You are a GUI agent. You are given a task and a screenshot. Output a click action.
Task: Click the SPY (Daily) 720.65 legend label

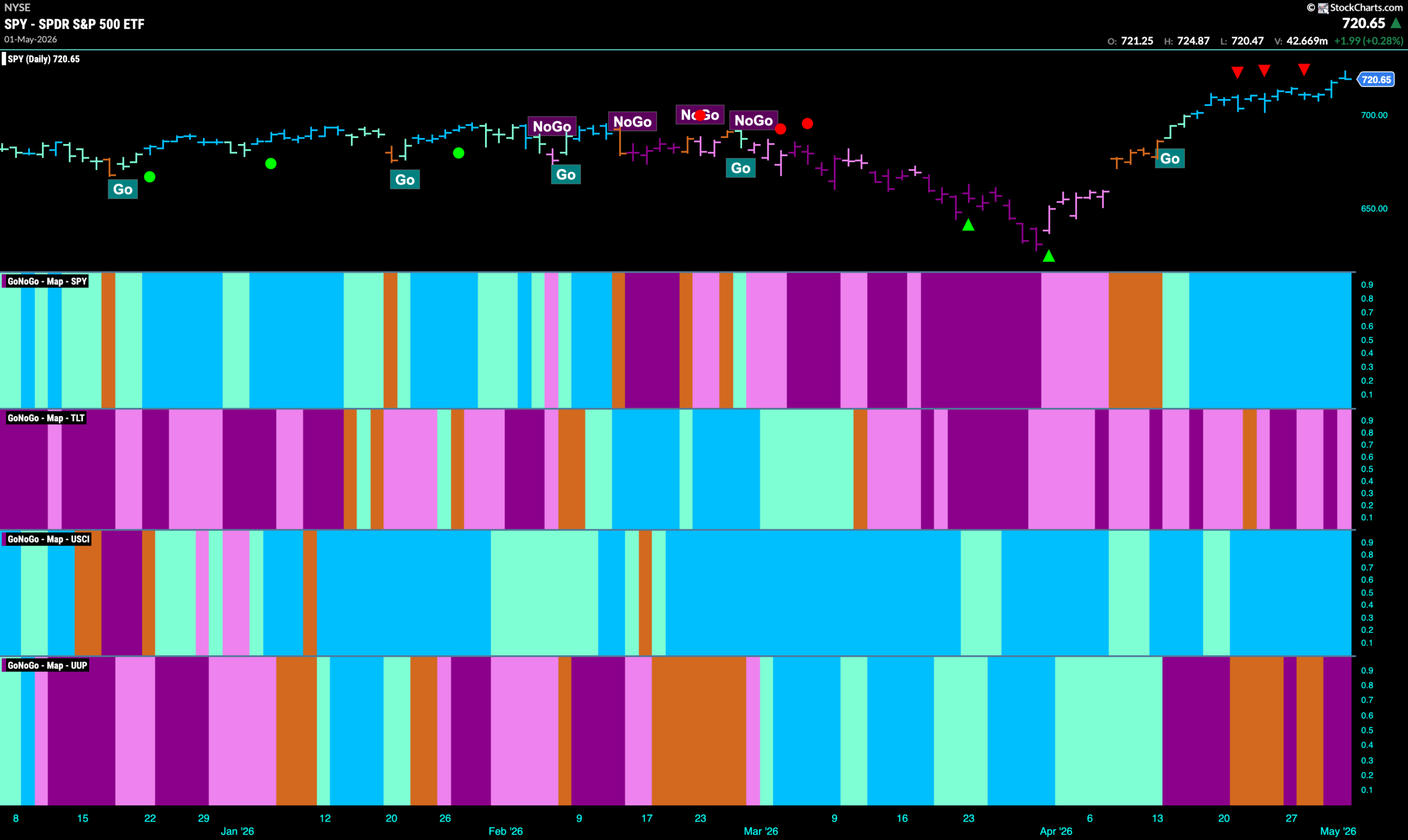coord(43,59)
